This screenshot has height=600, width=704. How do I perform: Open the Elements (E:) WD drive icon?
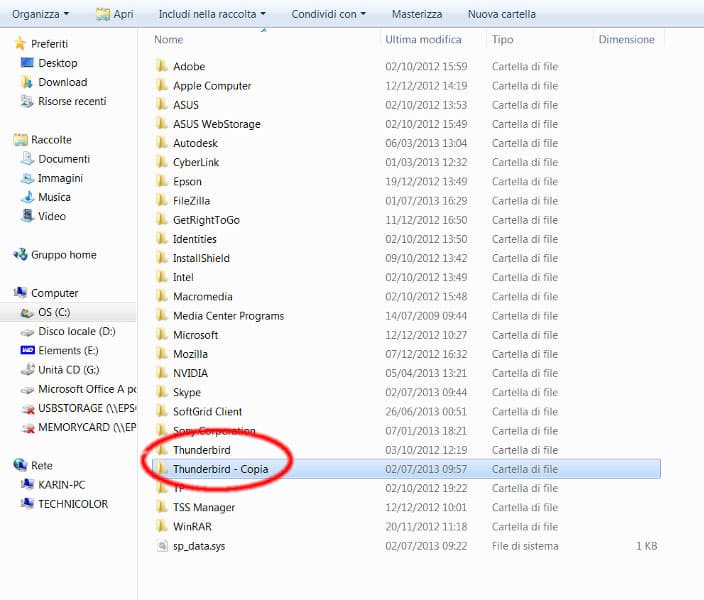[x=27, y=350]
